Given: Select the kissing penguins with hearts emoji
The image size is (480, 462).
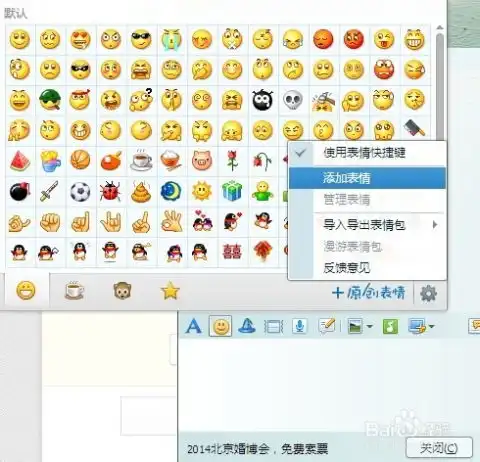Looking at the screenshot, I should (202, 221).
